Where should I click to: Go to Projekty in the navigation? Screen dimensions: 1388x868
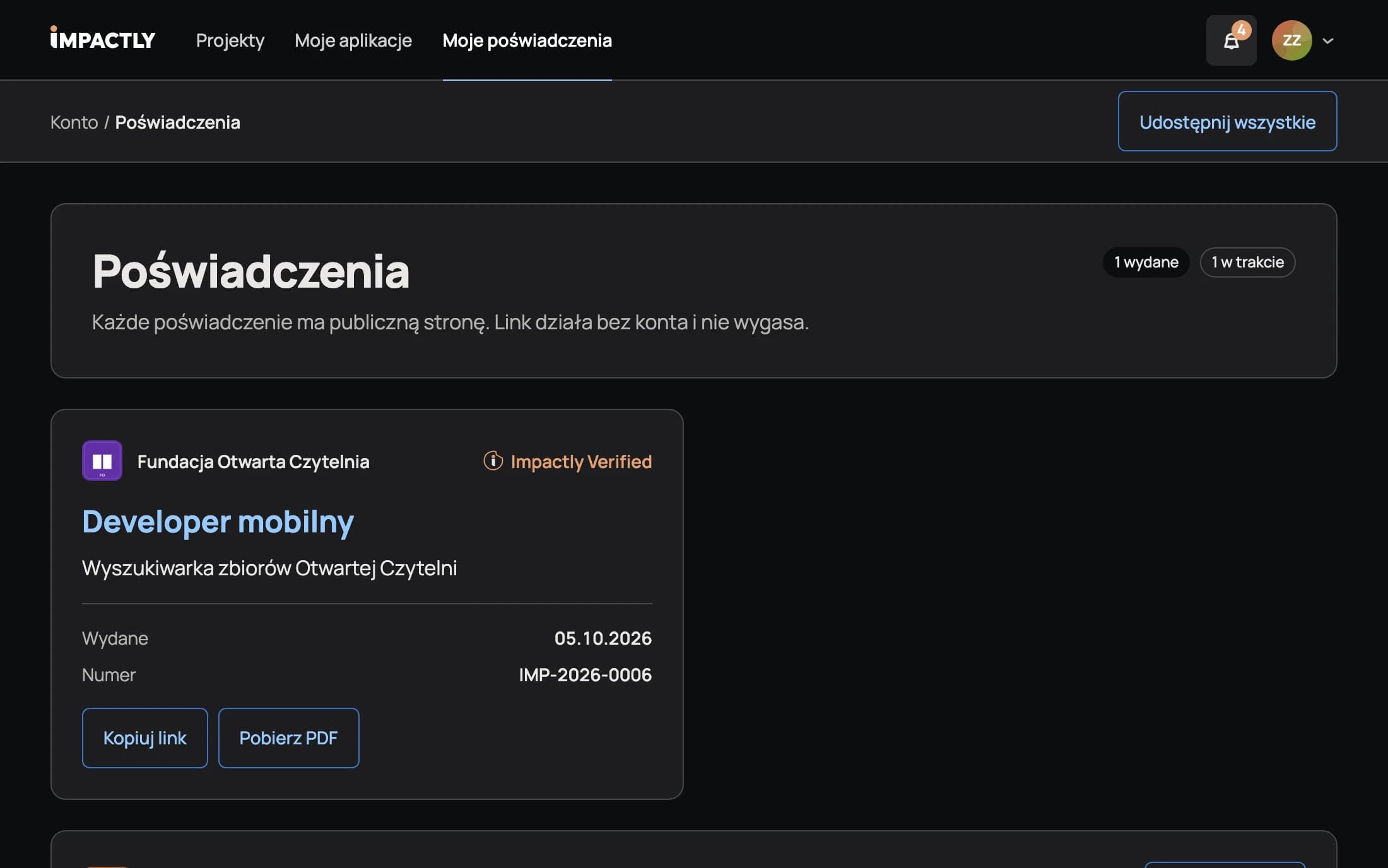pyautogui.click(x=230, y=40)
